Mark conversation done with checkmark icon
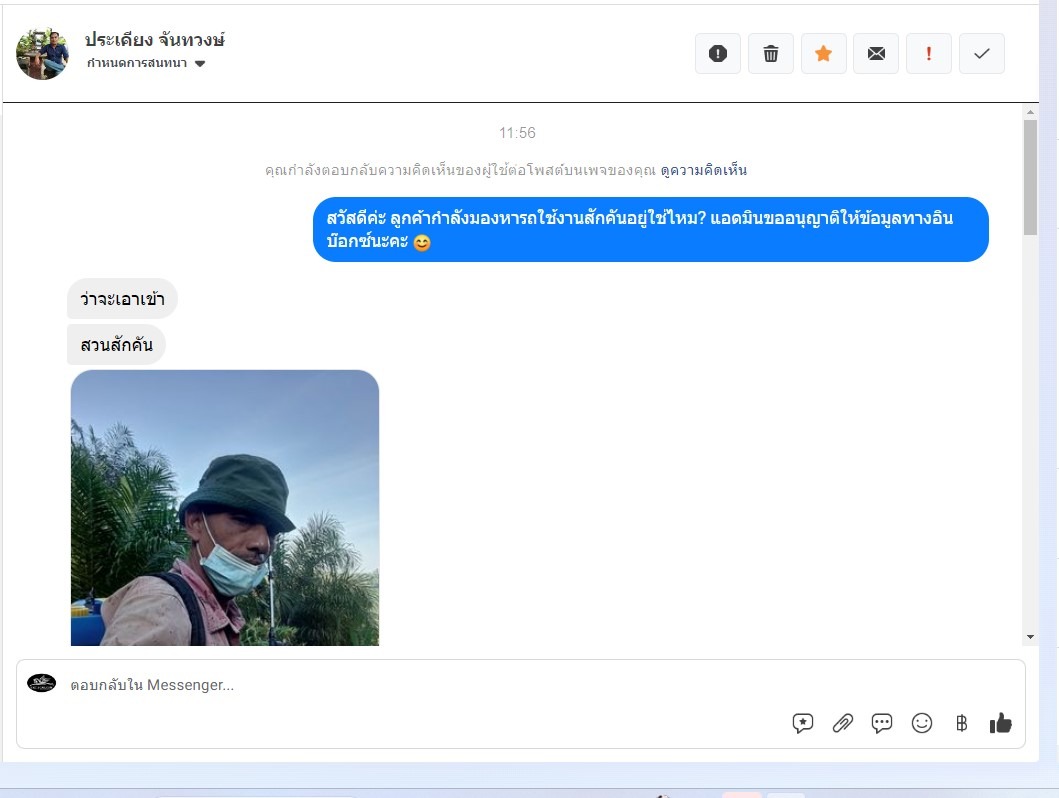Screen dimensions: 1059x798 tap(981, 53)
